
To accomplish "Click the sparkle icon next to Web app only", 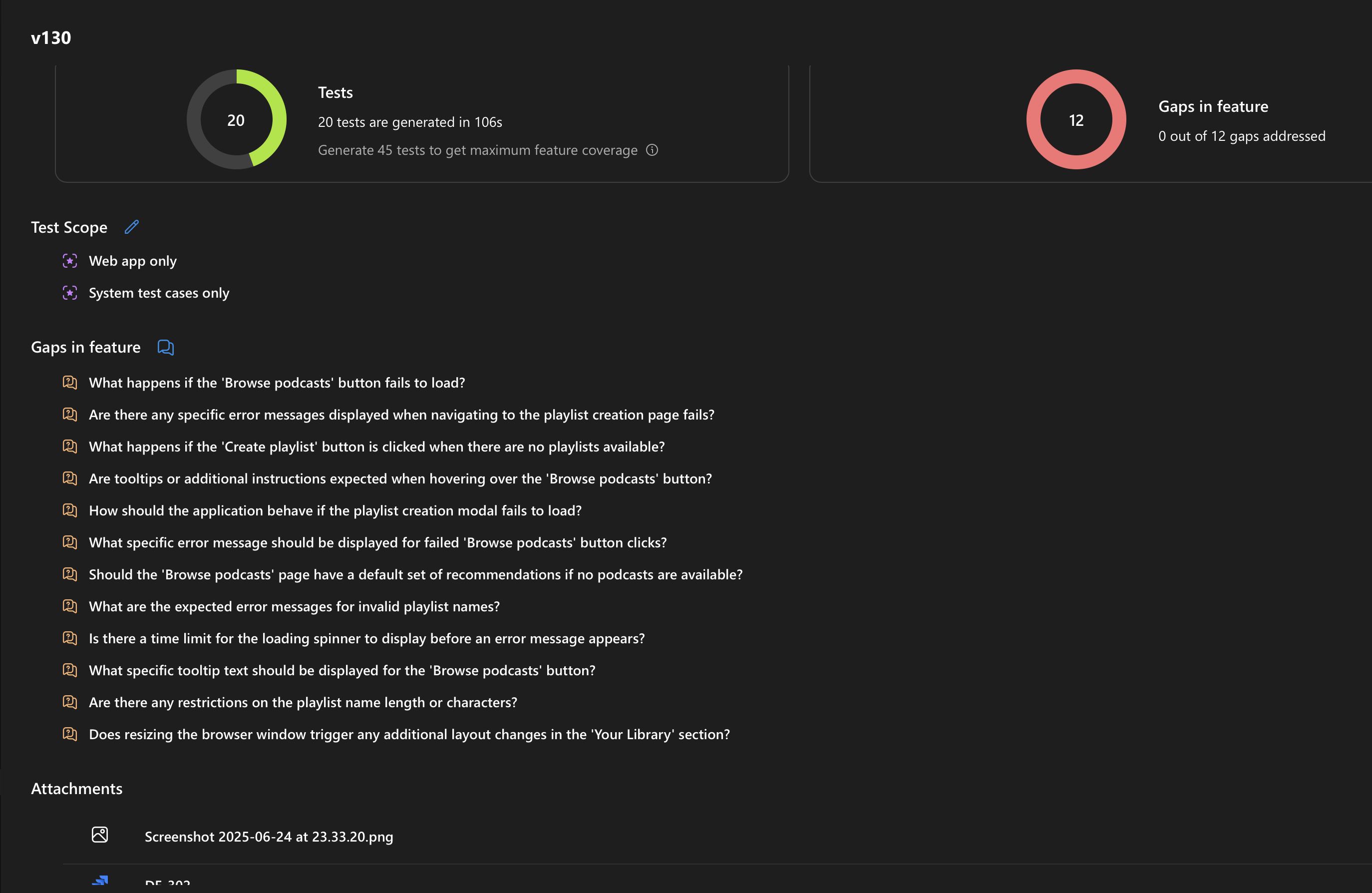I will 70,261.
